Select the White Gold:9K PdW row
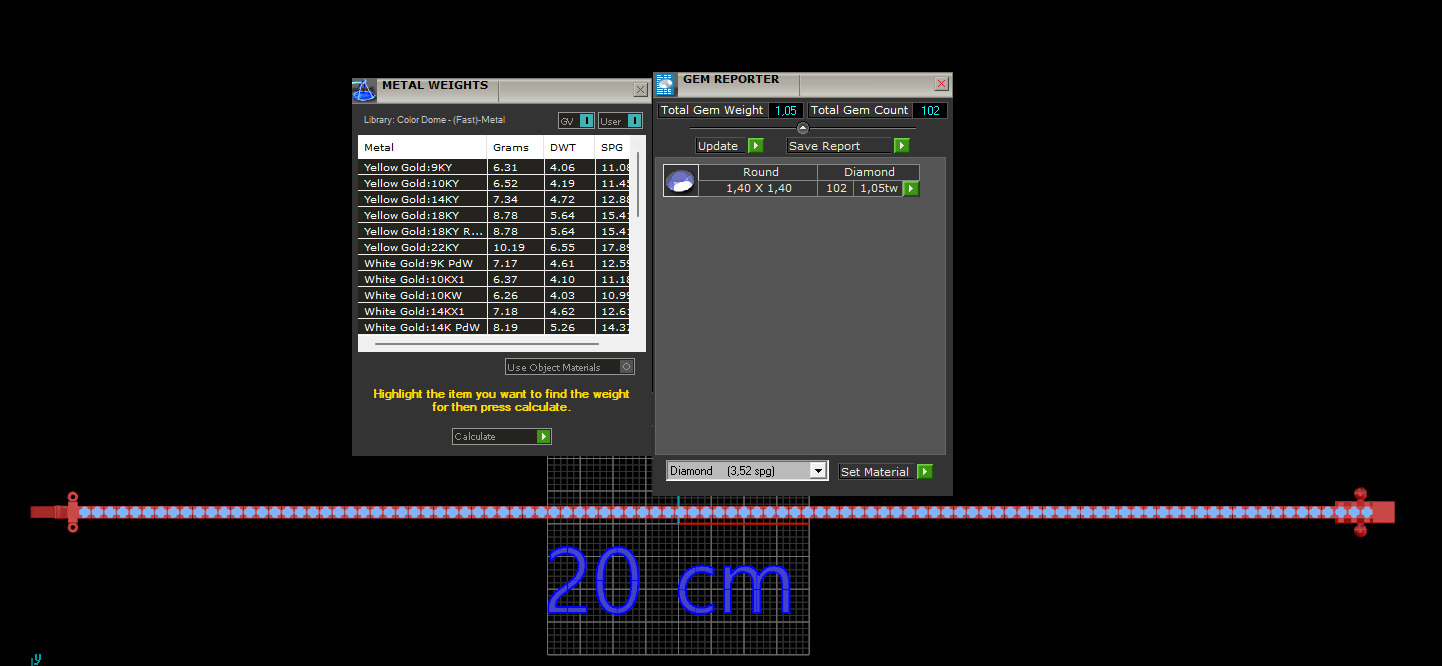The width and height of the screenshot is (1442, 666). coord(494,263)
